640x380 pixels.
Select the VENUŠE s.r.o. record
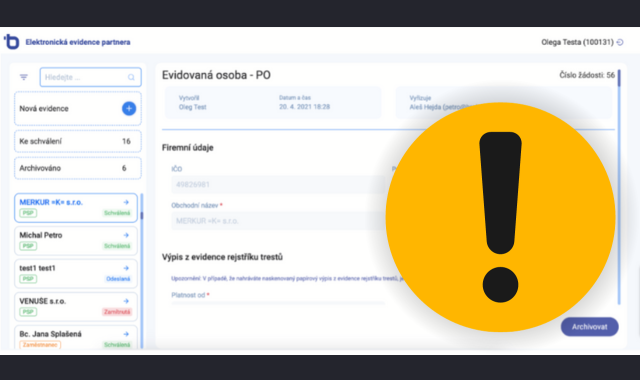click(76, 307)
